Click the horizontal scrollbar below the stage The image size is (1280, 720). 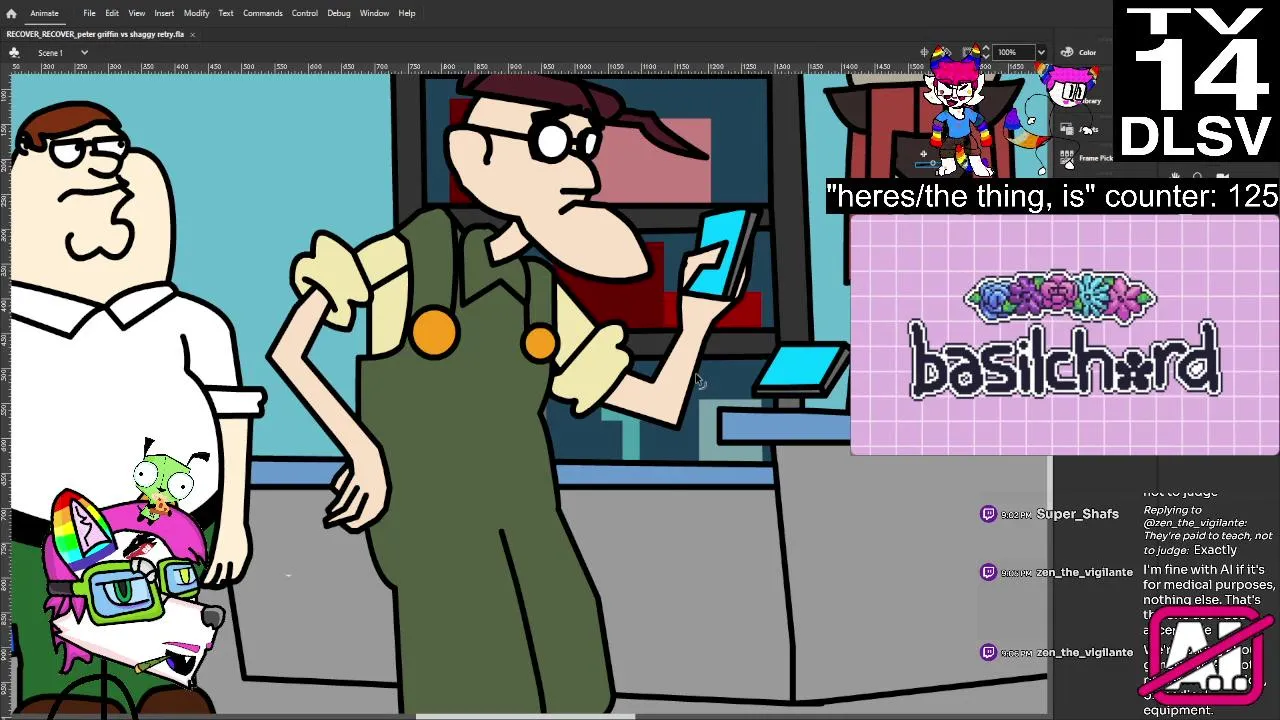tap(525, 715)
